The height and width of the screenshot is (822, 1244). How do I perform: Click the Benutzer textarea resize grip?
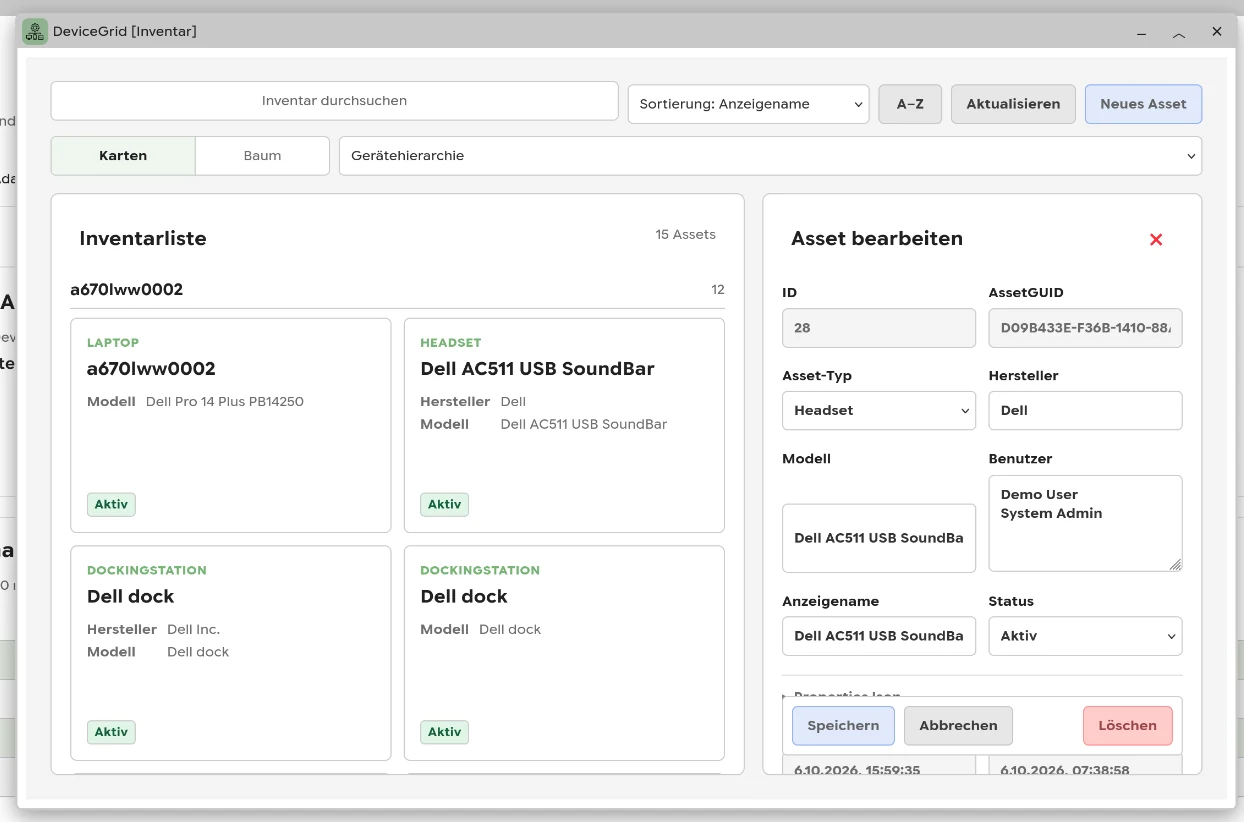[x=1175, y=564]
